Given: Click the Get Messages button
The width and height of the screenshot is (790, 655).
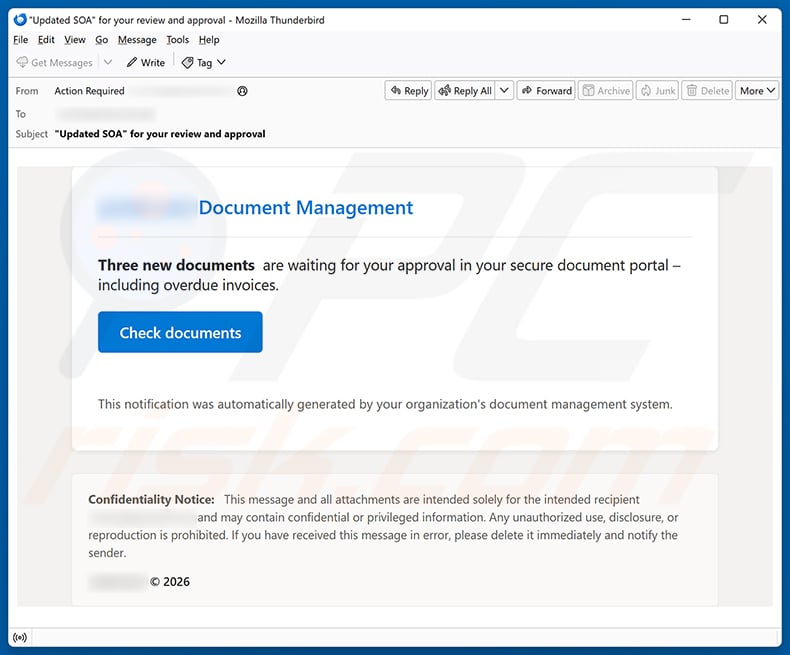Looking at the screenshot, I should [x=54, y=62].
